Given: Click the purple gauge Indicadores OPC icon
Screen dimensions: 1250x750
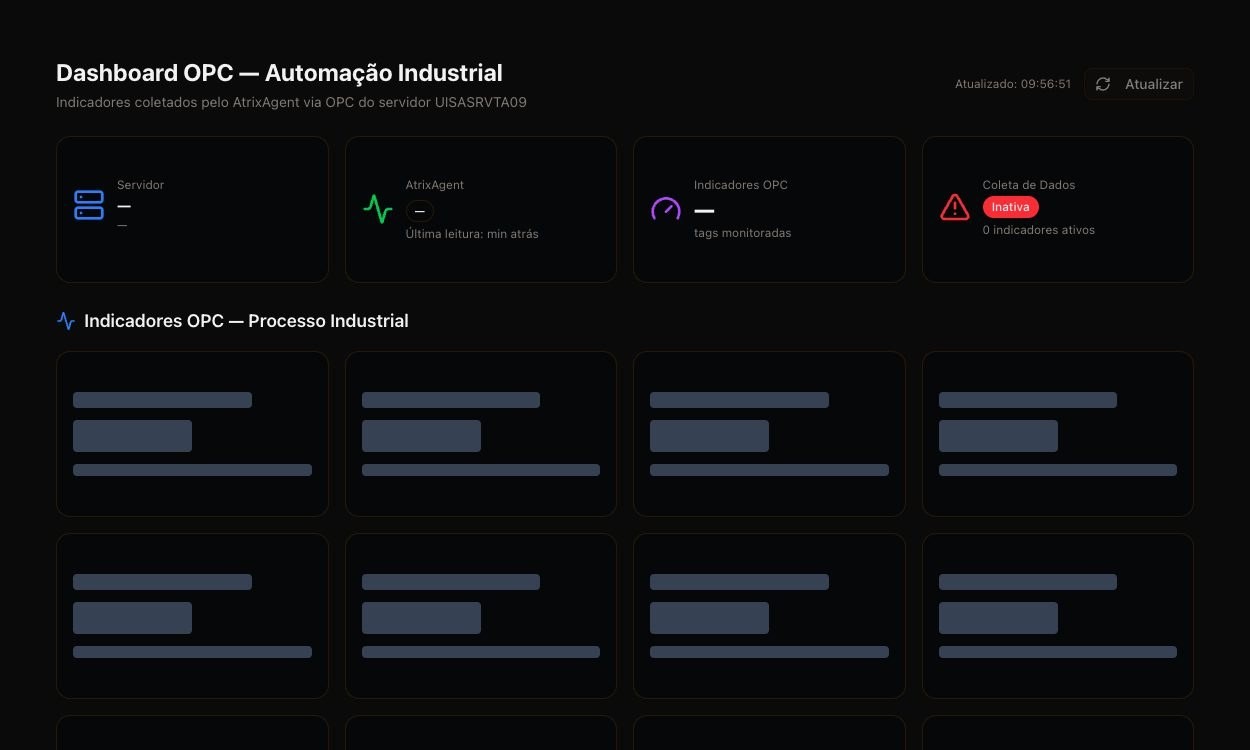Looking at the screenshot, I should (x=666, y=209).
